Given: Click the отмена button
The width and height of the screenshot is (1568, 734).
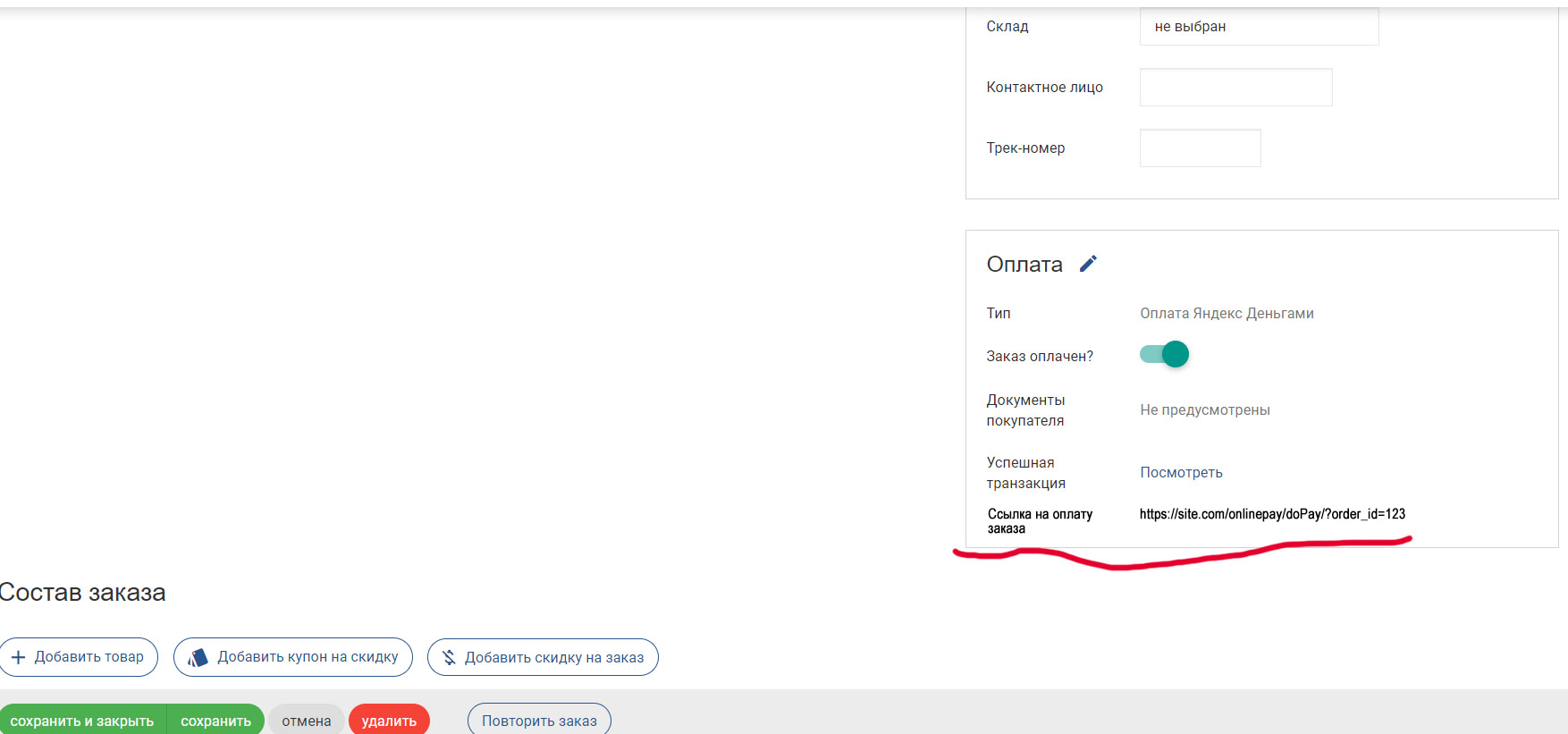Looking at the screenshot, I should coord(306,721).
